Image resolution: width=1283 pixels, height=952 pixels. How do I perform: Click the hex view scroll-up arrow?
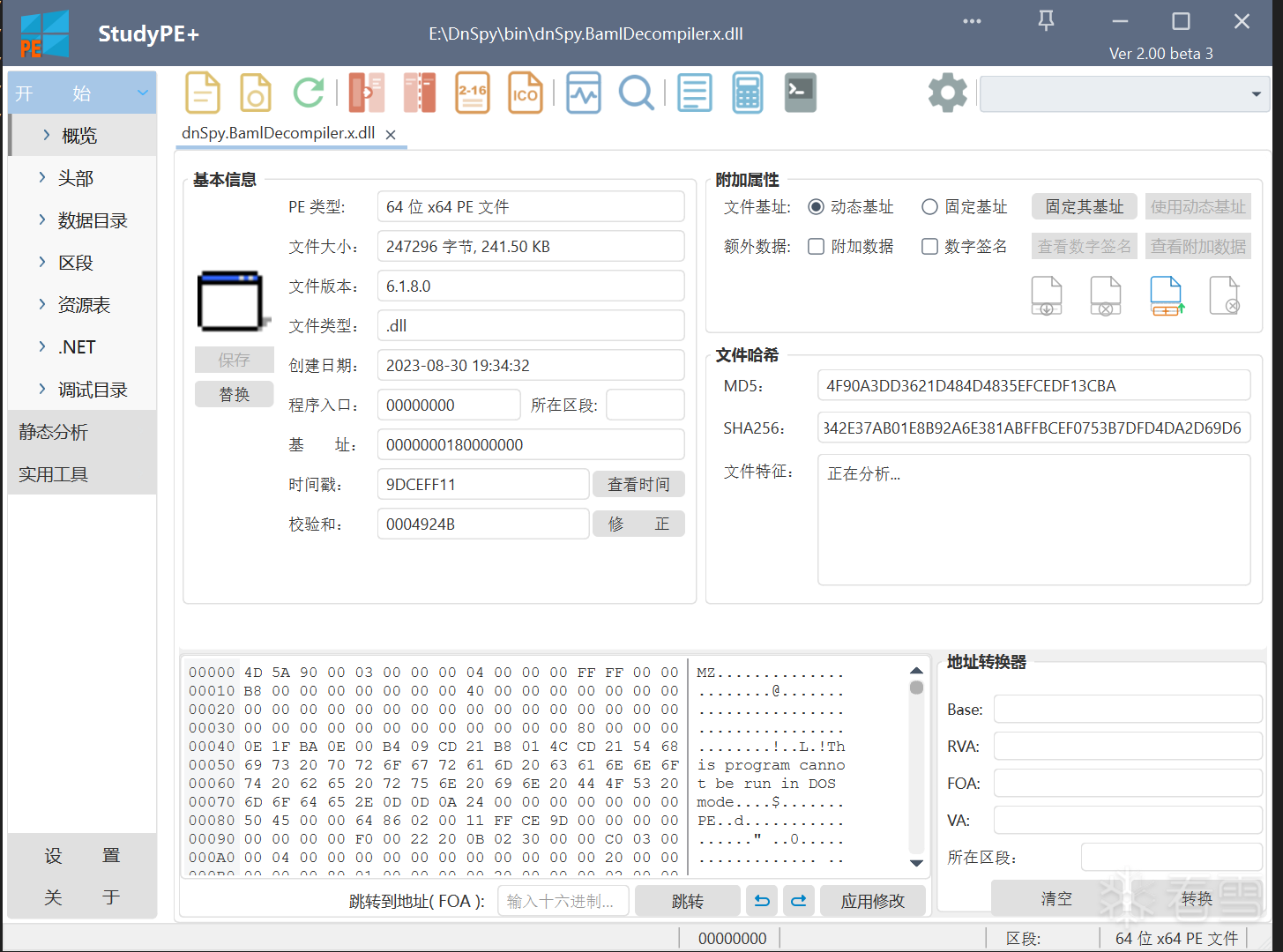coord(917,671)
